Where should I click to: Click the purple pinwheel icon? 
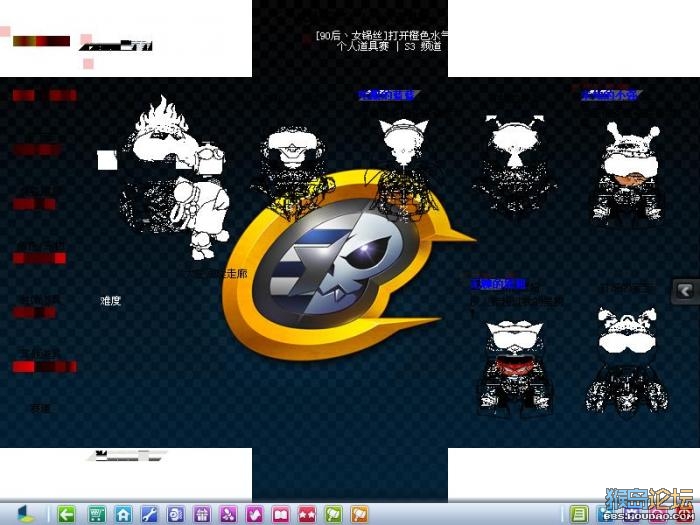coord(228,514)
